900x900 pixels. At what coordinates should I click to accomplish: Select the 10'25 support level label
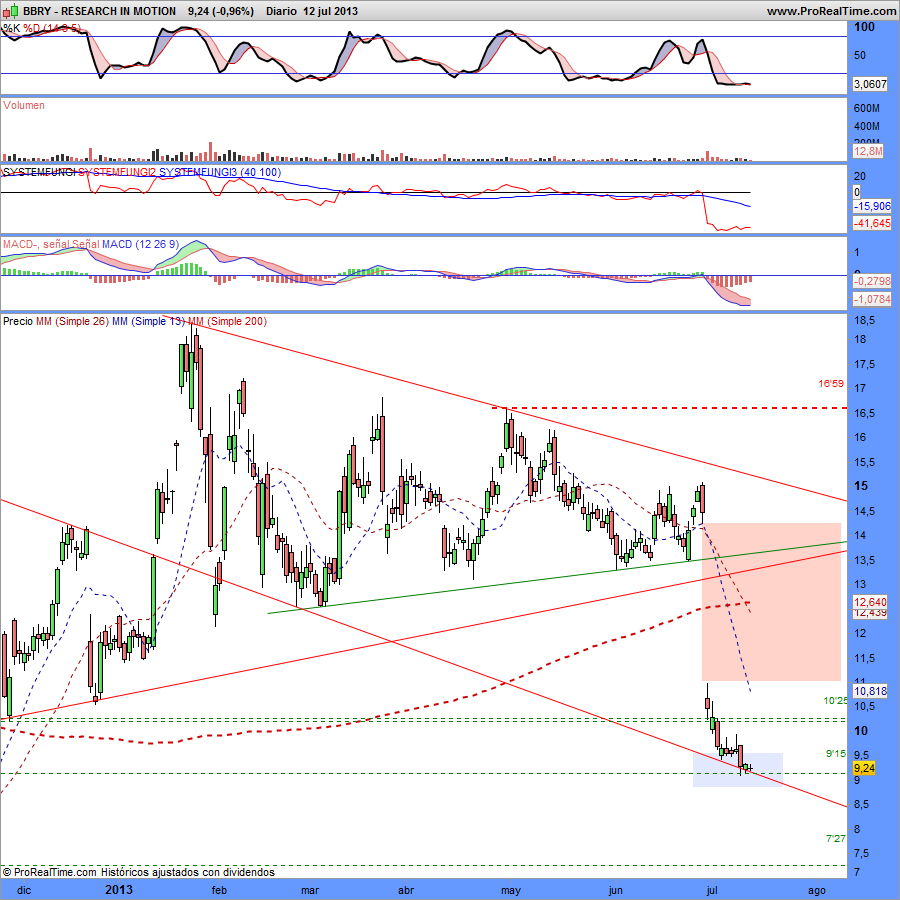[835, 700]
